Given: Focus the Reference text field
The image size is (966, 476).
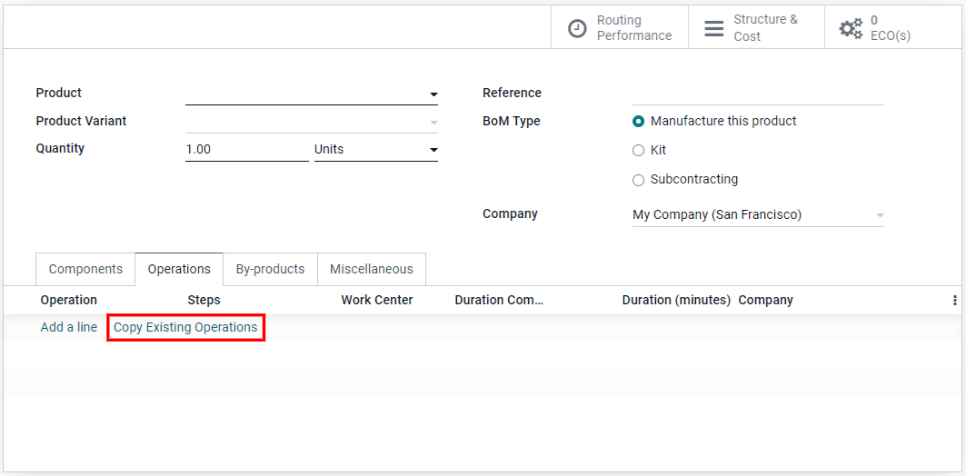Looking at the screenshot, I should click(757, 93).
